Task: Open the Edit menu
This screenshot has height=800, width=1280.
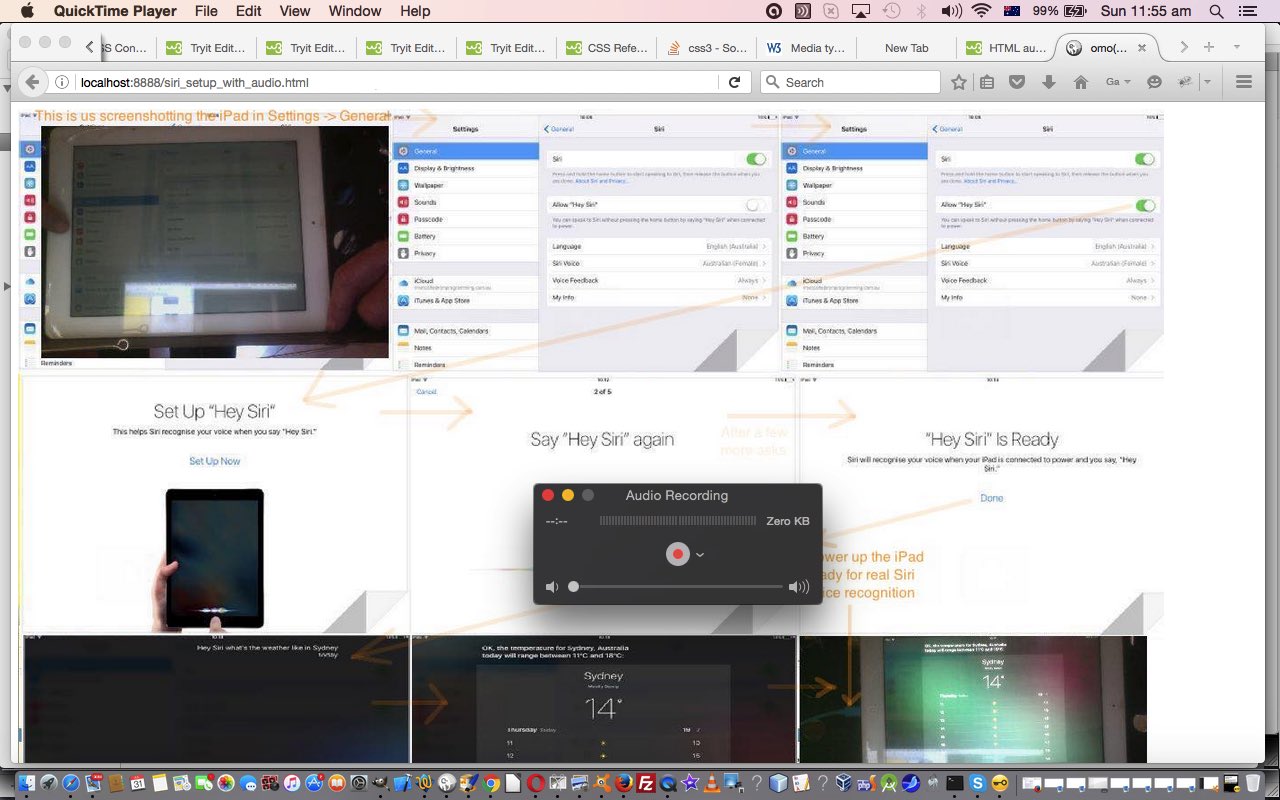Action: point(248,11)
